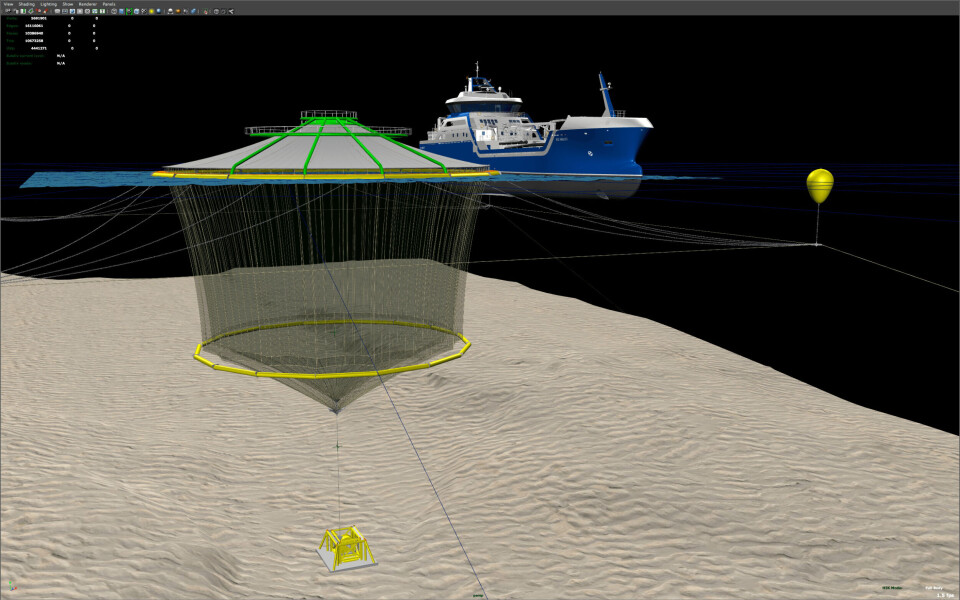The width and height of the screenshot is (960, 600).
Task: Select the yellow mooring buoy
Action: click(x=819, y=183)
